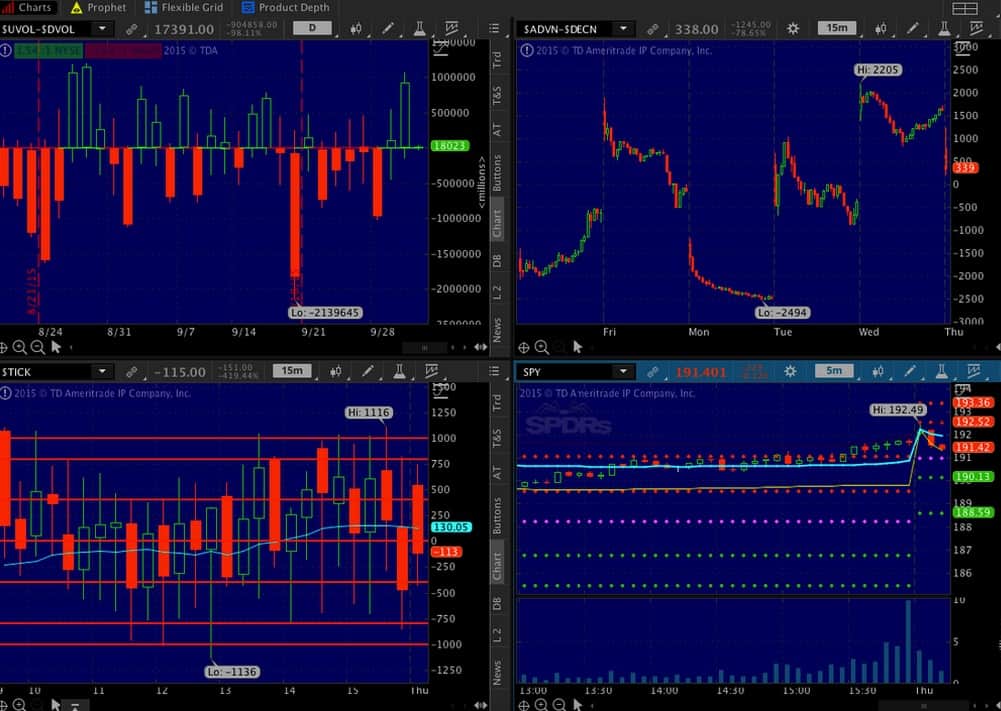Change the 15m timeframe on $TICK chart
The height and width of the screenshot is (711, 1001).
292,371
